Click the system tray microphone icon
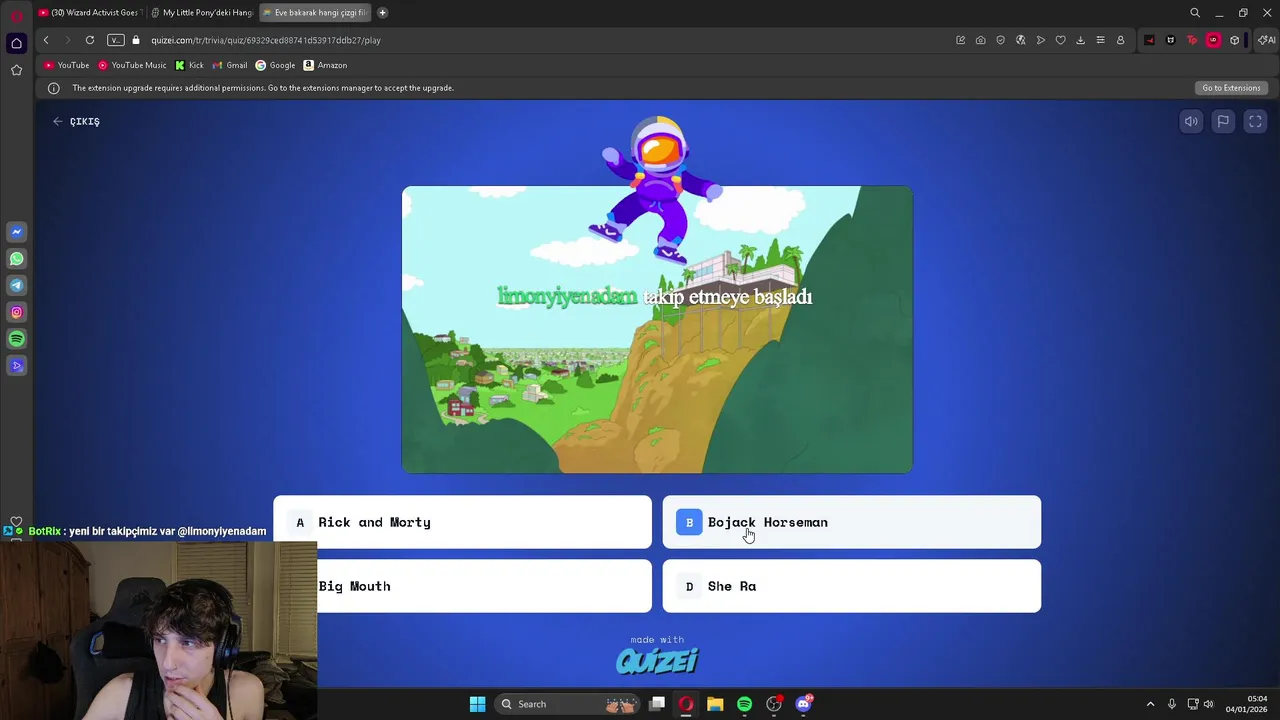 1172,704
